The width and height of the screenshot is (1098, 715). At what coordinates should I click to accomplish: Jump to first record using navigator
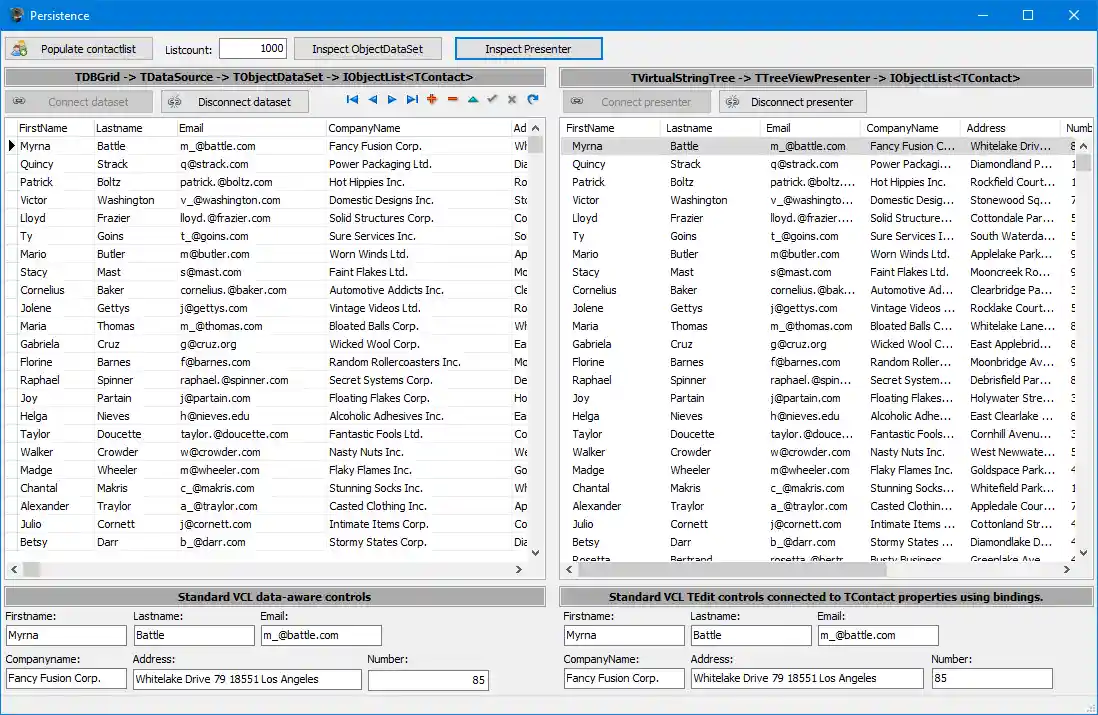(352, 99)
